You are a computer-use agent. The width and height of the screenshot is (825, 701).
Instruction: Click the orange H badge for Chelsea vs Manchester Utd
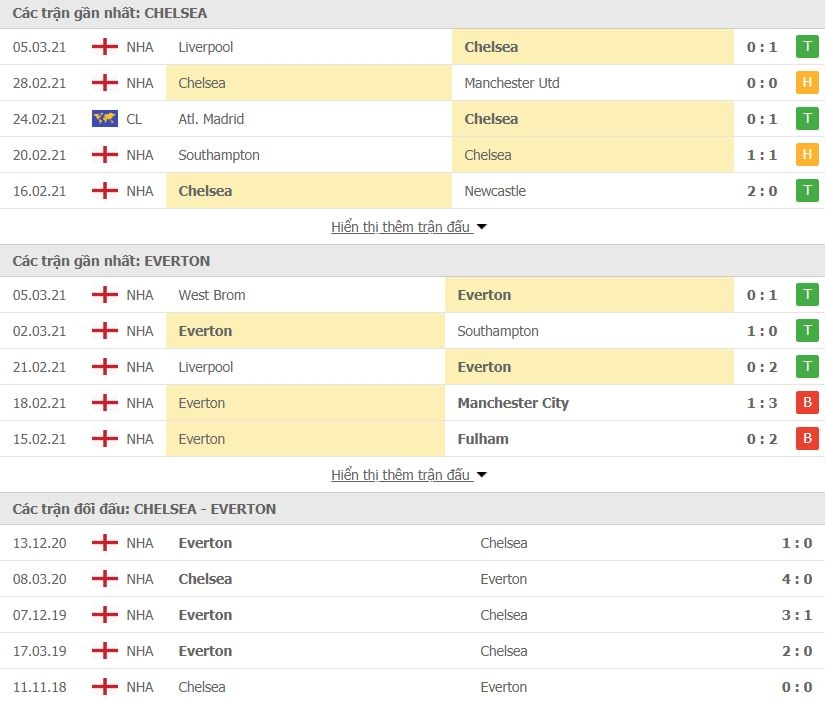pyautogui.click(x=807, y=83)
